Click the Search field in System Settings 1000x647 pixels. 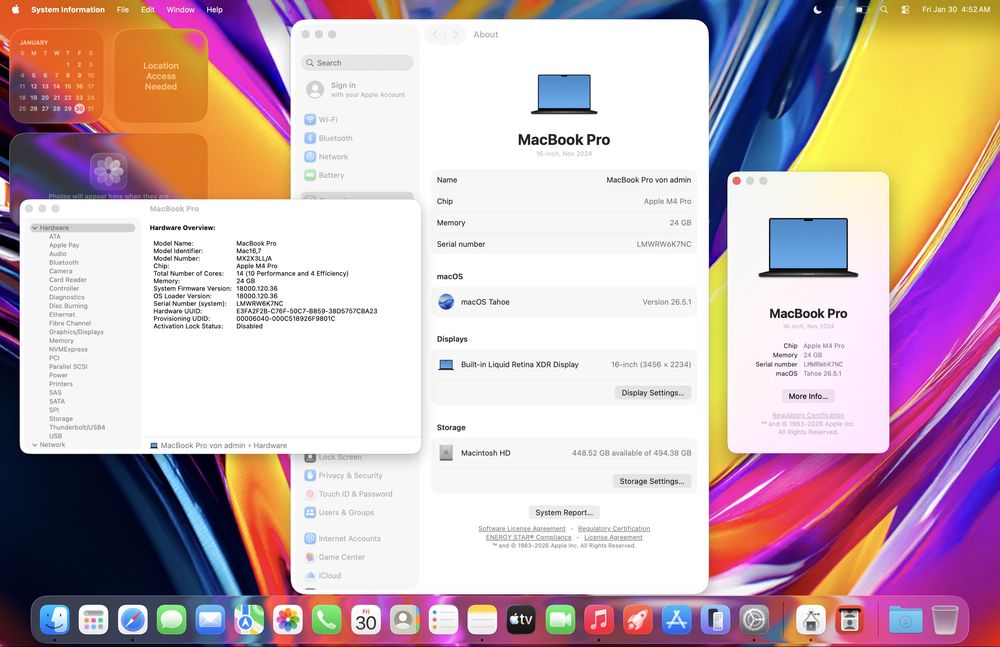357,63
